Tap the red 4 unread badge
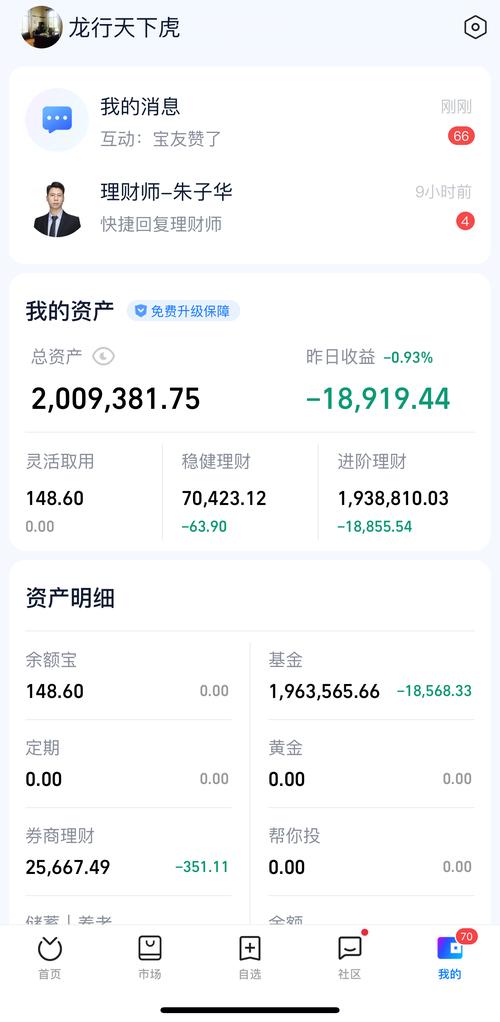The height and width of the screenshot is (1022, 500). point(465,222)
